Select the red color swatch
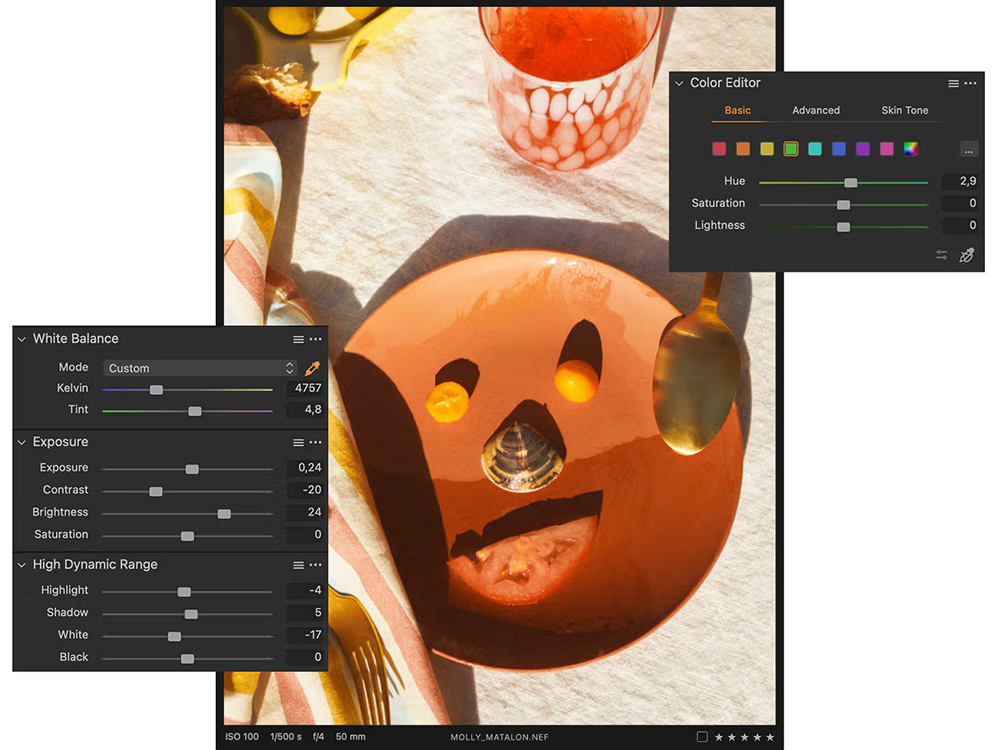The image size is (1000, 750). (719, 149)
